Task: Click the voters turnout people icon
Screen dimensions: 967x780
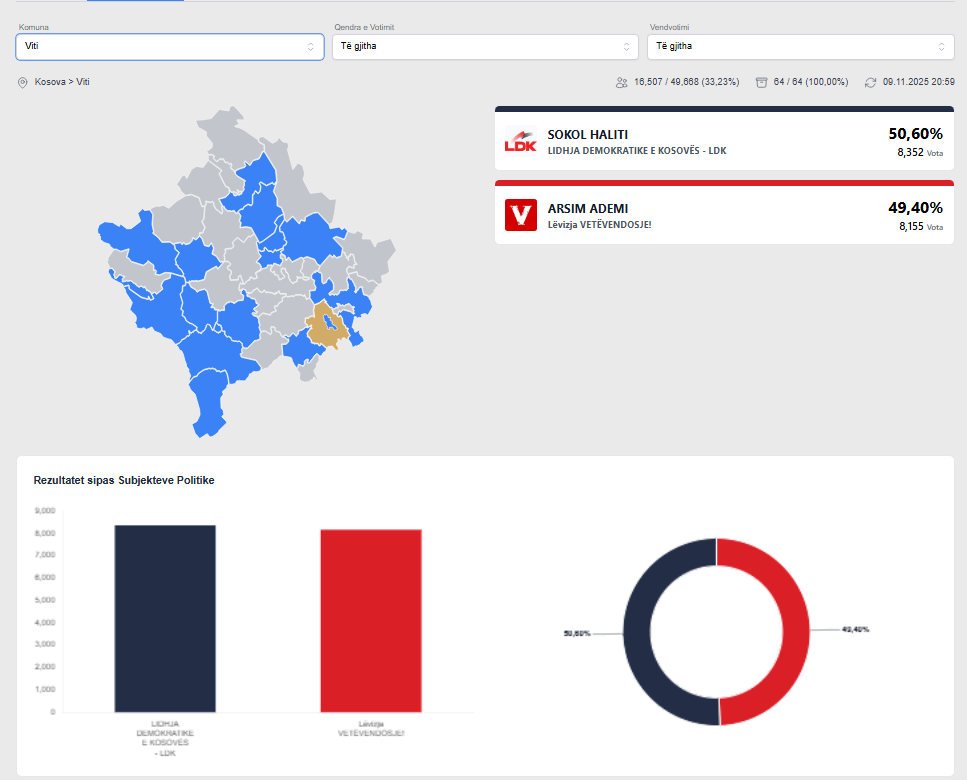Action: point(621,82)
